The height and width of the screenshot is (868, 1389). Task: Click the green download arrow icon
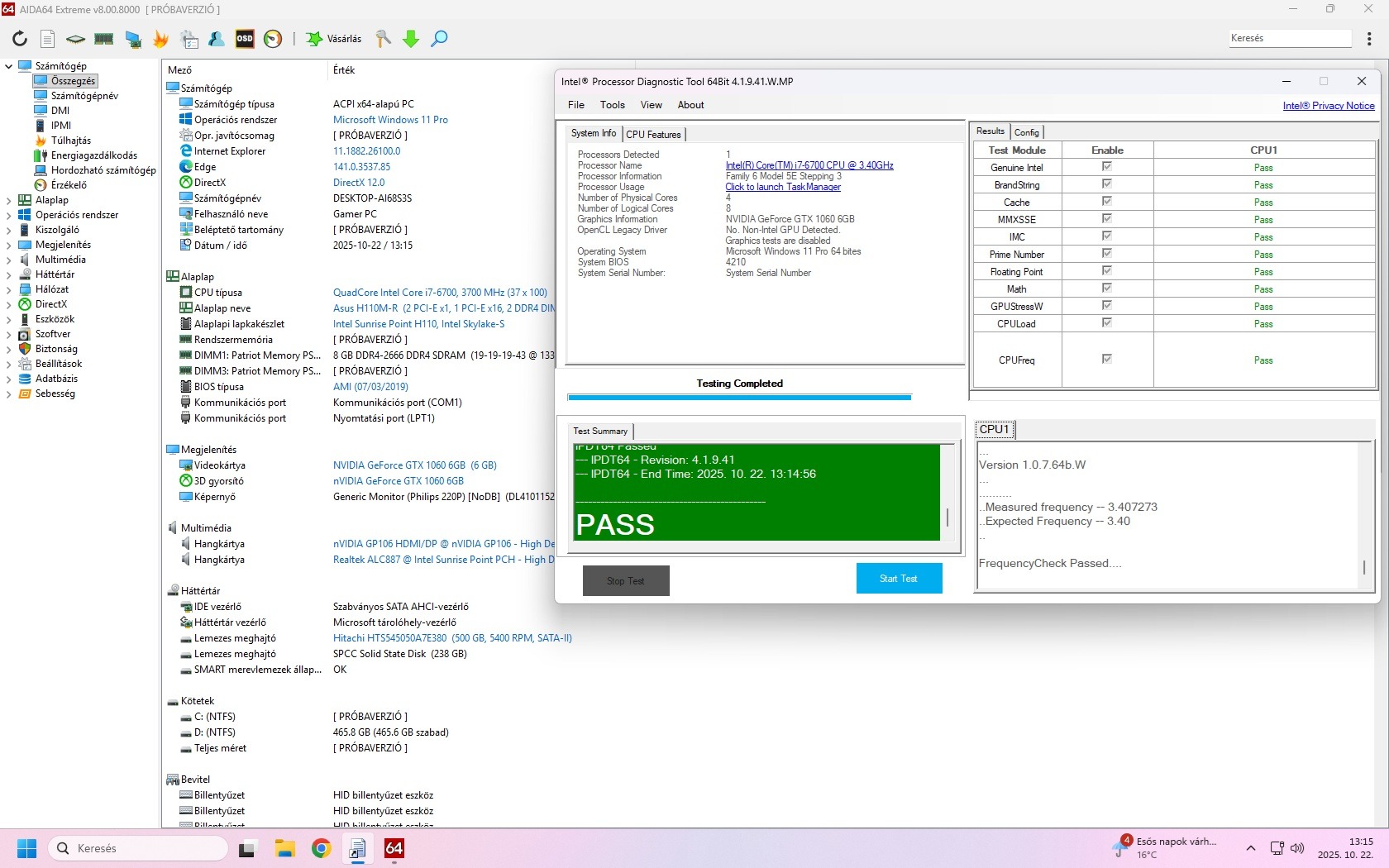click(x=411, y=39)
